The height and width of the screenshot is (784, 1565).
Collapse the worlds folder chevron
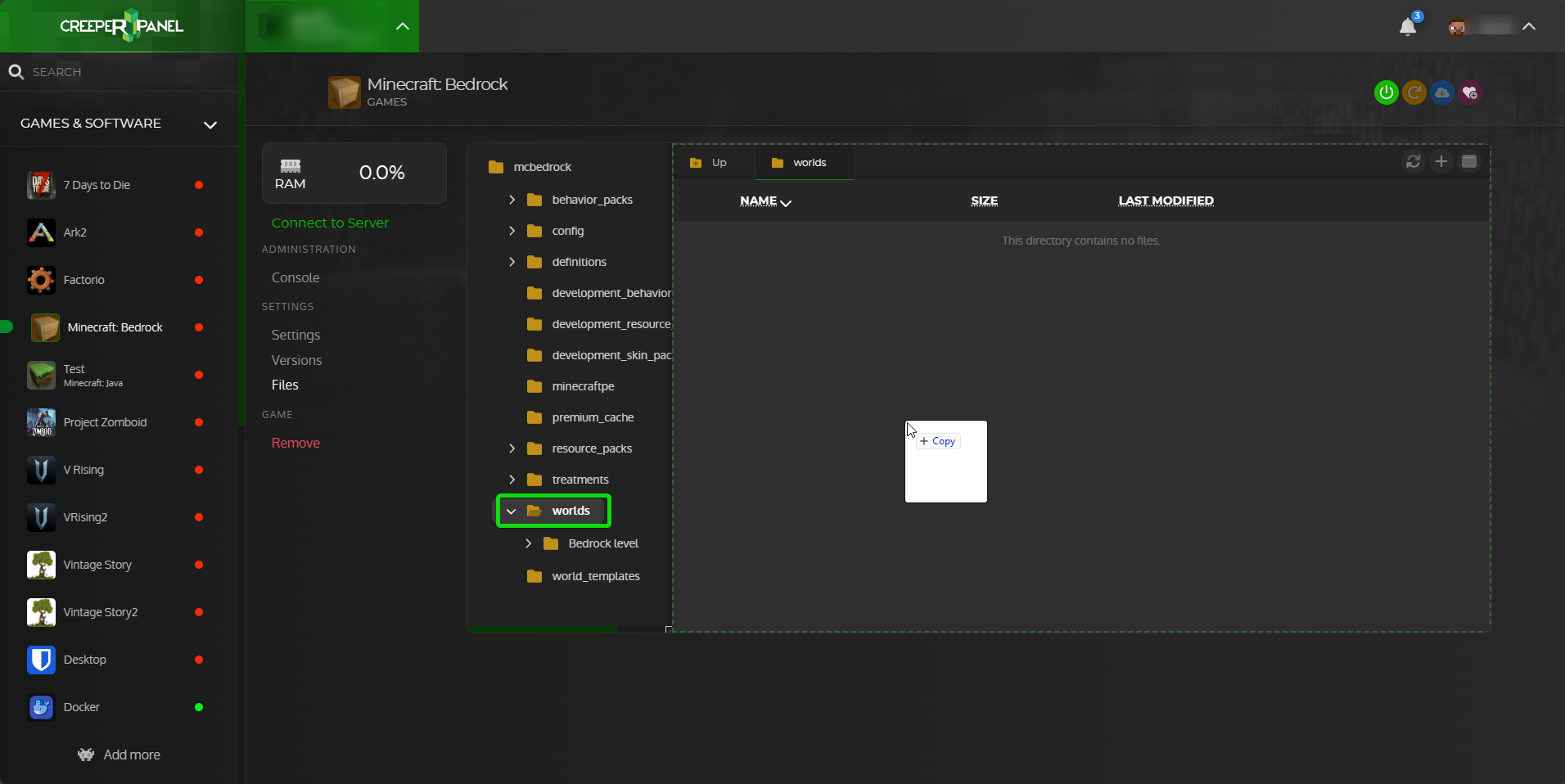[512, 511]
